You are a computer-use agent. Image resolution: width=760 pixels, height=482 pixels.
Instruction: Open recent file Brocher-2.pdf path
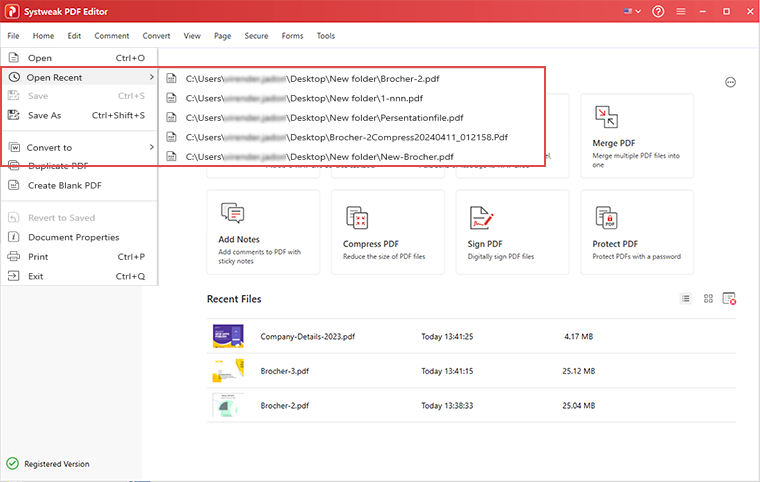point(312,79)
